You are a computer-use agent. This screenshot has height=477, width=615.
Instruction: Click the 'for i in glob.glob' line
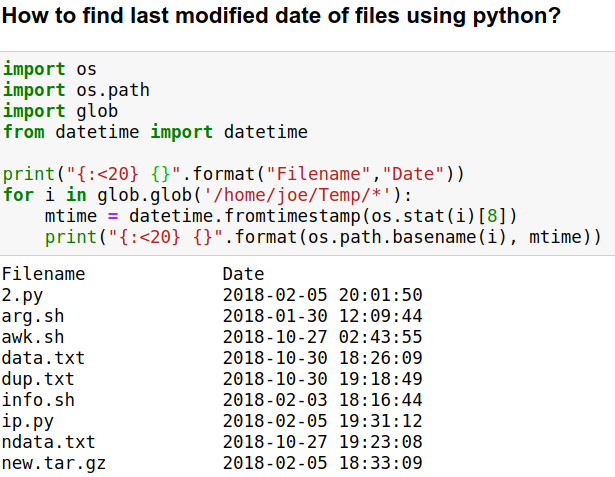(x=207, y=195)
